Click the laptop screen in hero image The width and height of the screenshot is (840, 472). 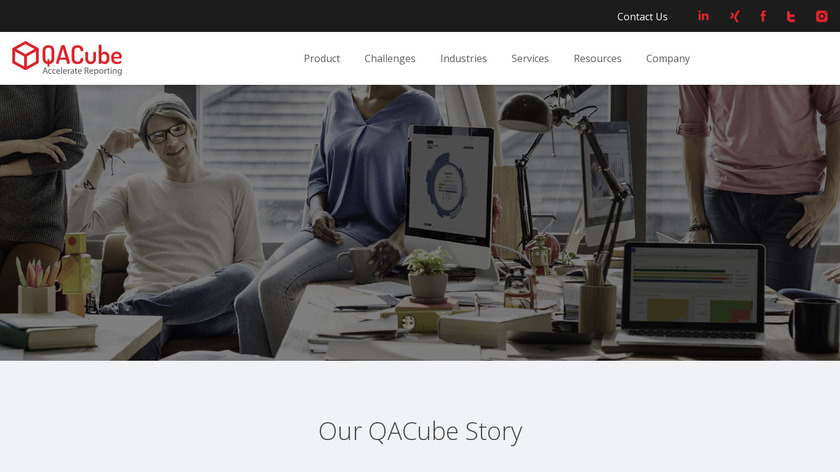(x=693, y=287)
